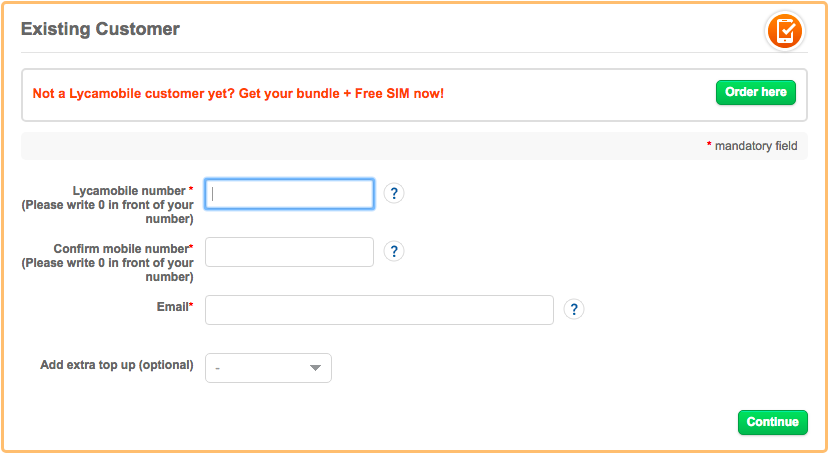The width and height of the screenshot is (828, 454).
Task: Submit the form with Continue
Action: [773, 422]
